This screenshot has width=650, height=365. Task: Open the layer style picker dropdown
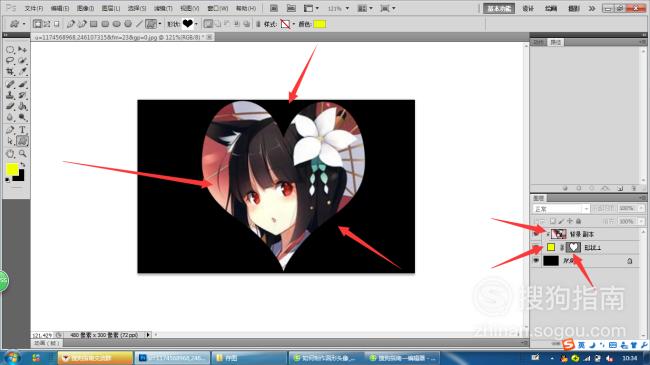293,24
